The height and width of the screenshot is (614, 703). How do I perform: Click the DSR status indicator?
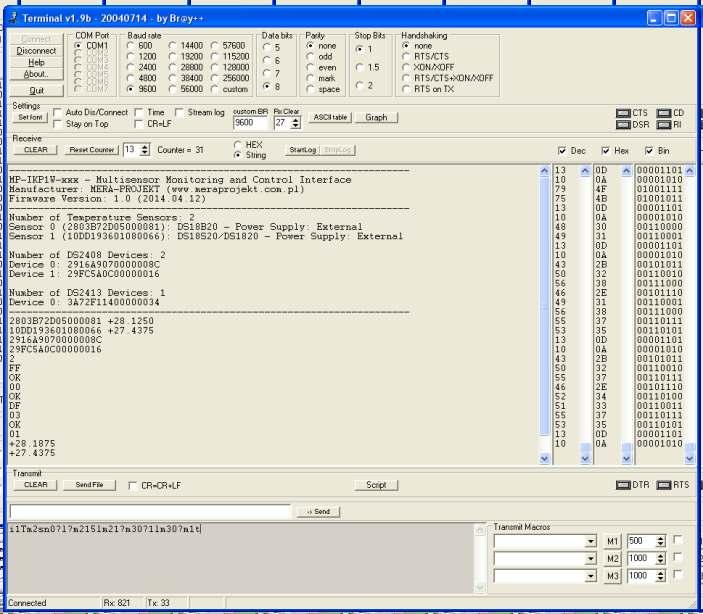(624, 125)
